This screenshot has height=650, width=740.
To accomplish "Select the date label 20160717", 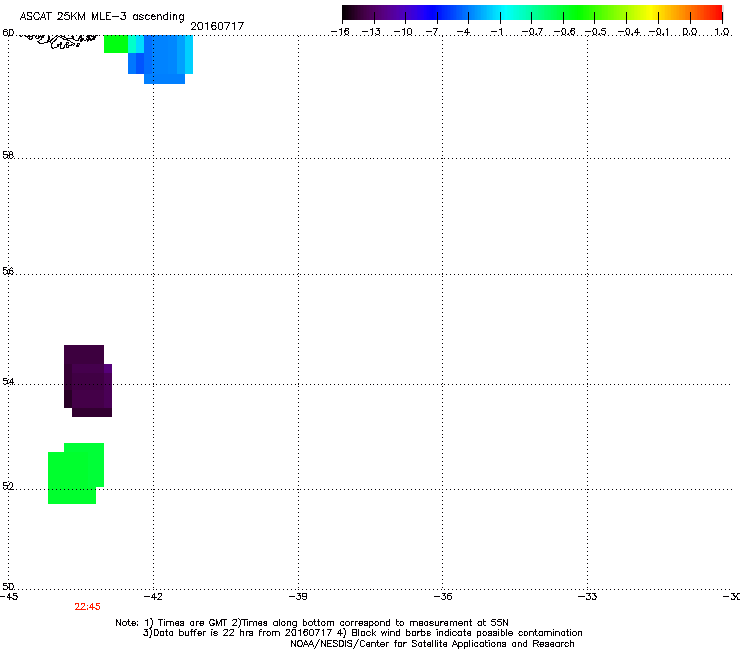I will 217,26.
